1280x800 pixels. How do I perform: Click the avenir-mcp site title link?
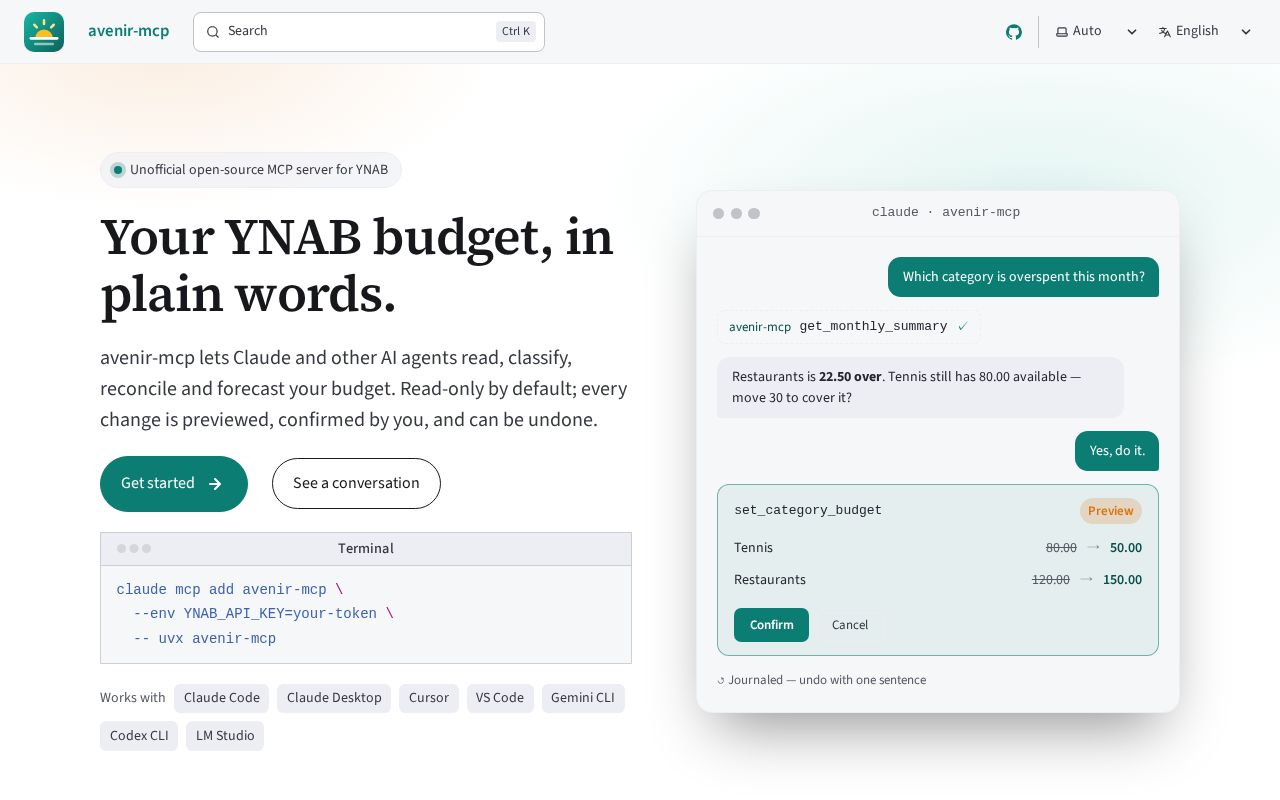tap(129, 31)
